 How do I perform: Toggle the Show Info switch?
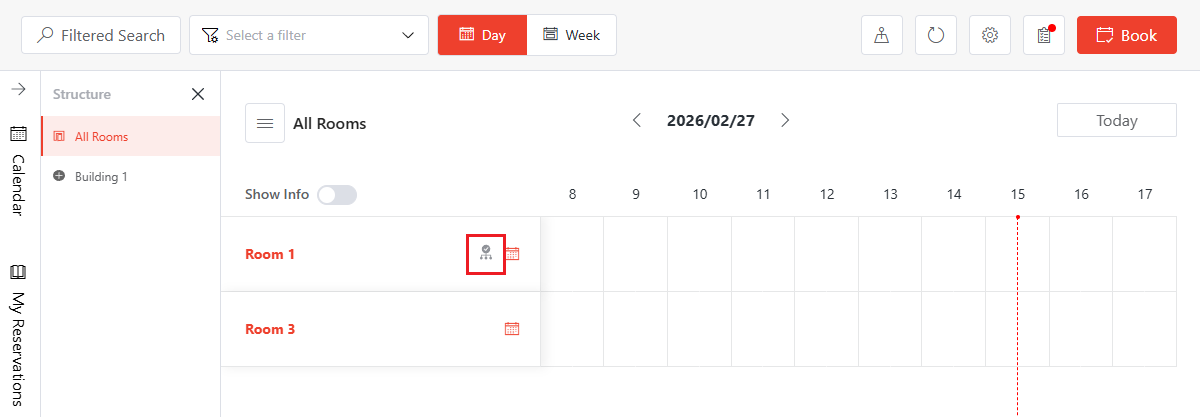pyautogui.click(x=337, y=195)
